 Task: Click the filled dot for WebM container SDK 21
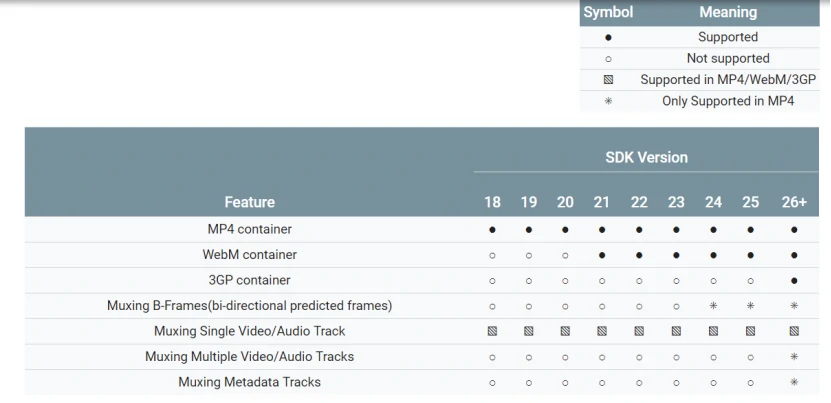tap(602, 255)
